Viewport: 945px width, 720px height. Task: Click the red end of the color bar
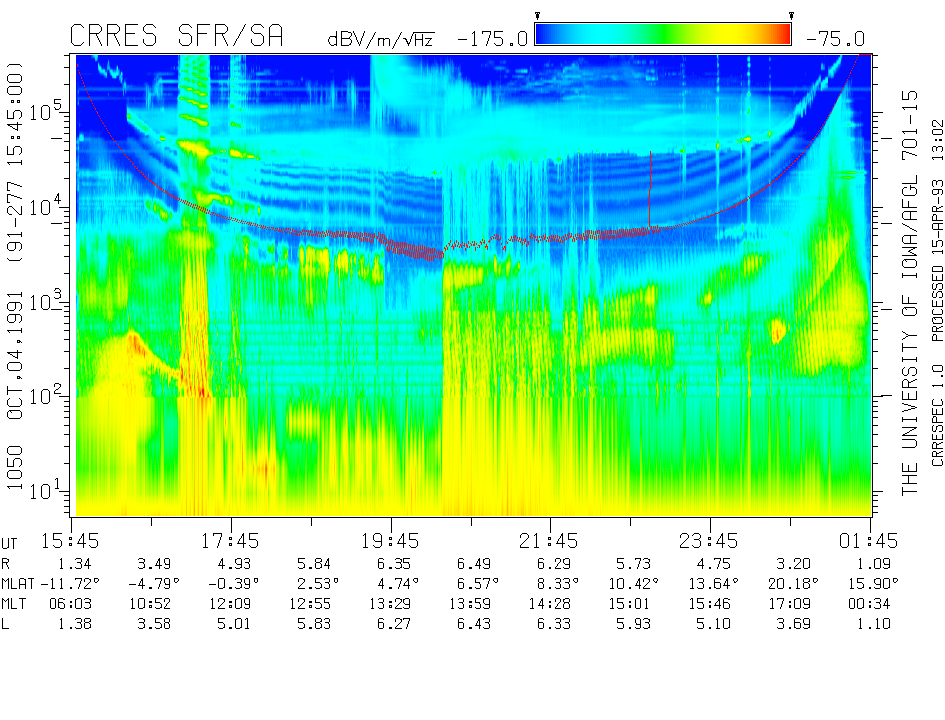pos(780,35)
